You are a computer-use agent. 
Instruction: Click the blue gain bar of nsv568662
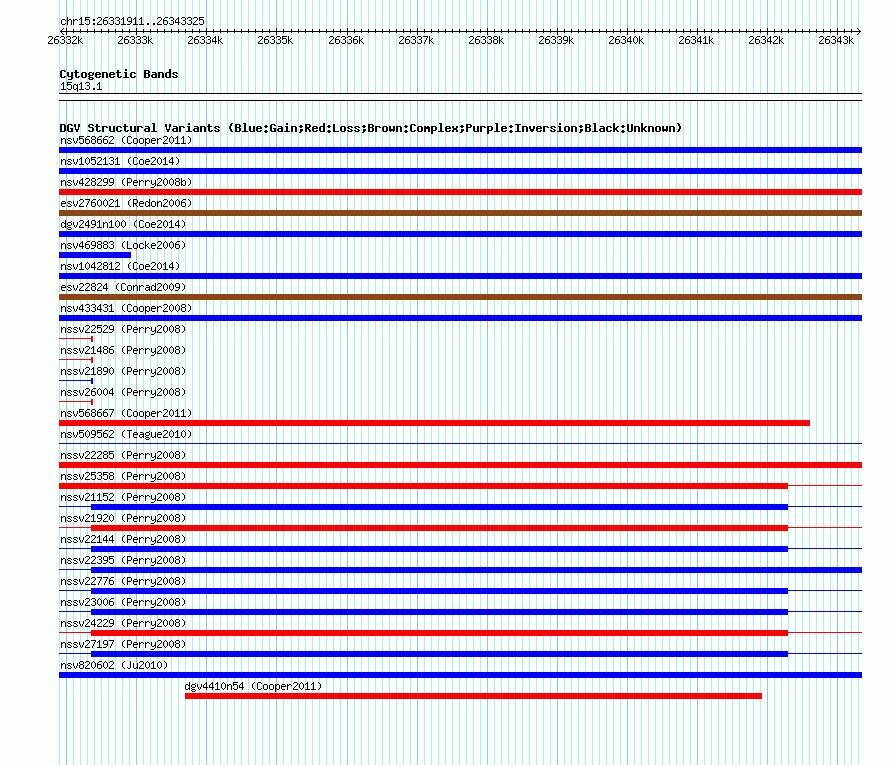coord(460,150)
